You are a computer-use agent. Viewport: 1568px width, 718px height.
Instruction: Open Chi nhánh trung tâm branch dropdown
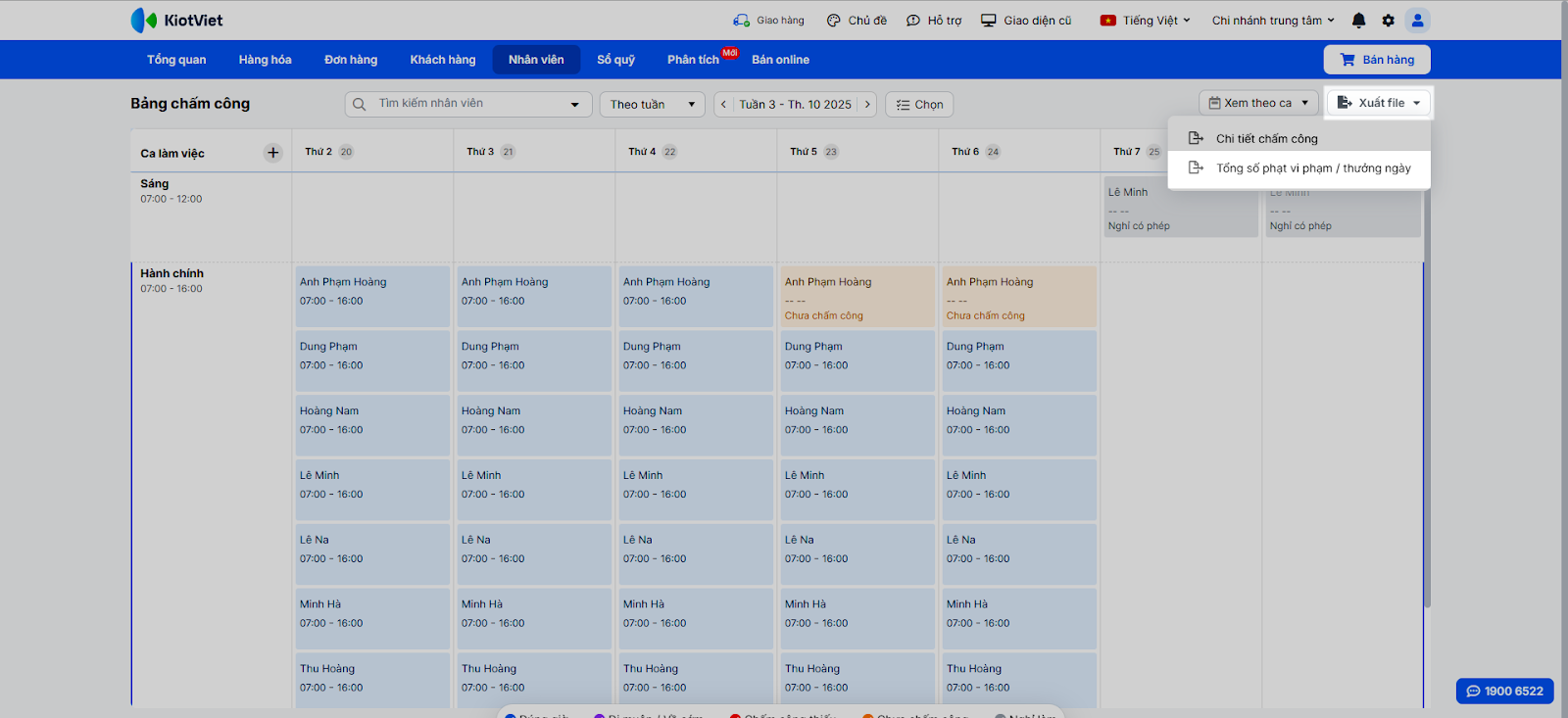point(1272,21)
